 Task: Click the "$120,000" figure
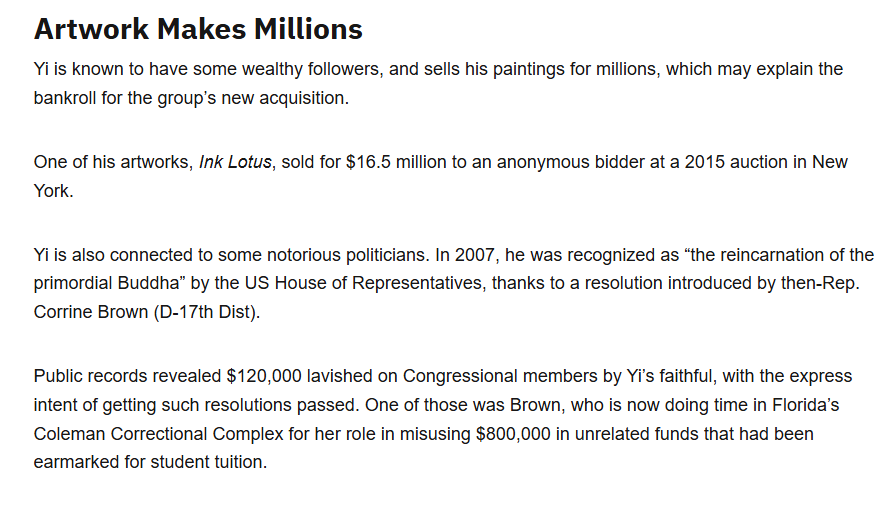click(264, 376)
